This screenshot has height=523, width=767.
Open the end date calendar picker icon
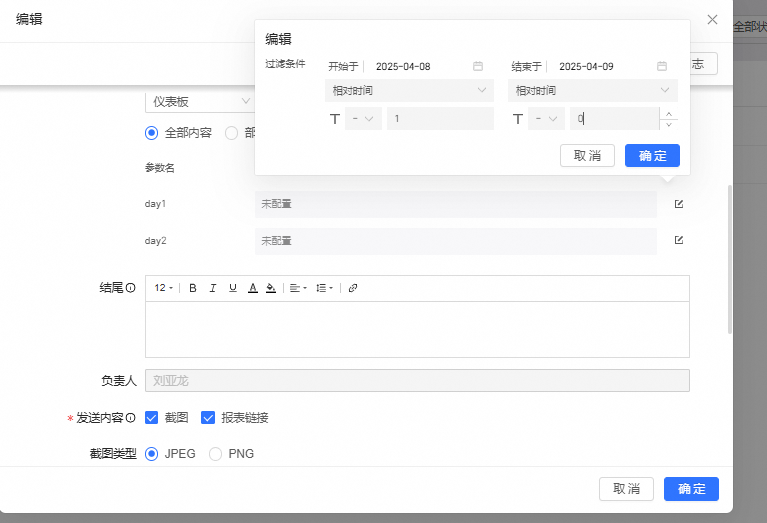[661, 66]
